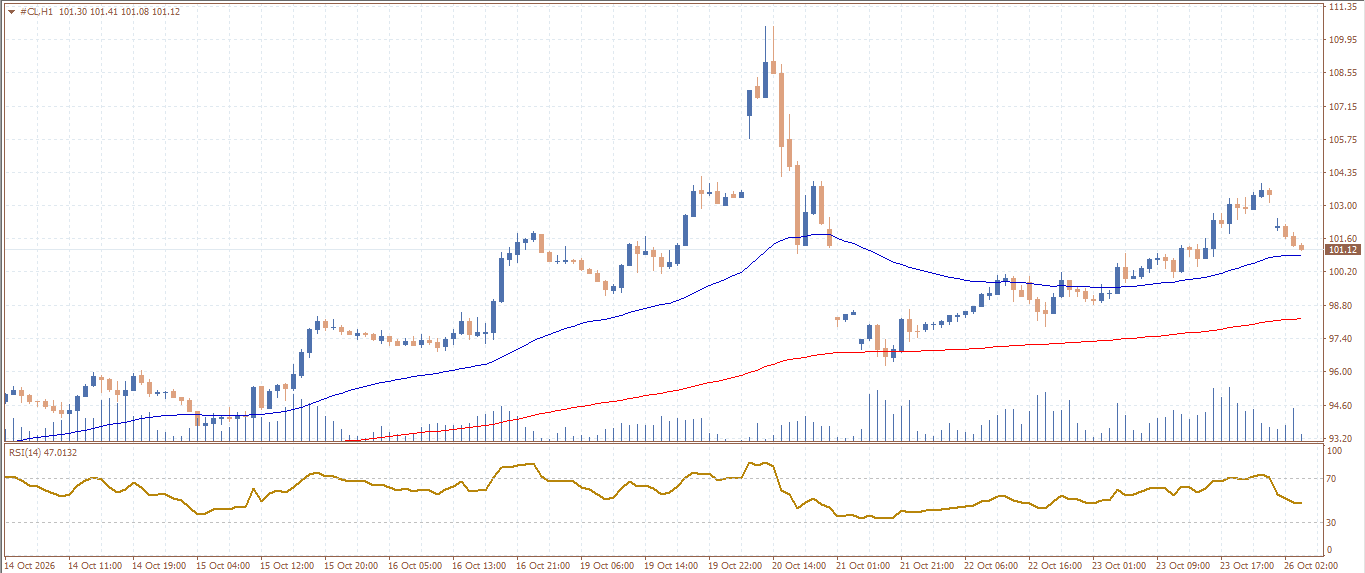
Task: Click the 23 Oct 09:00 time label
Action: point(1183,565)
